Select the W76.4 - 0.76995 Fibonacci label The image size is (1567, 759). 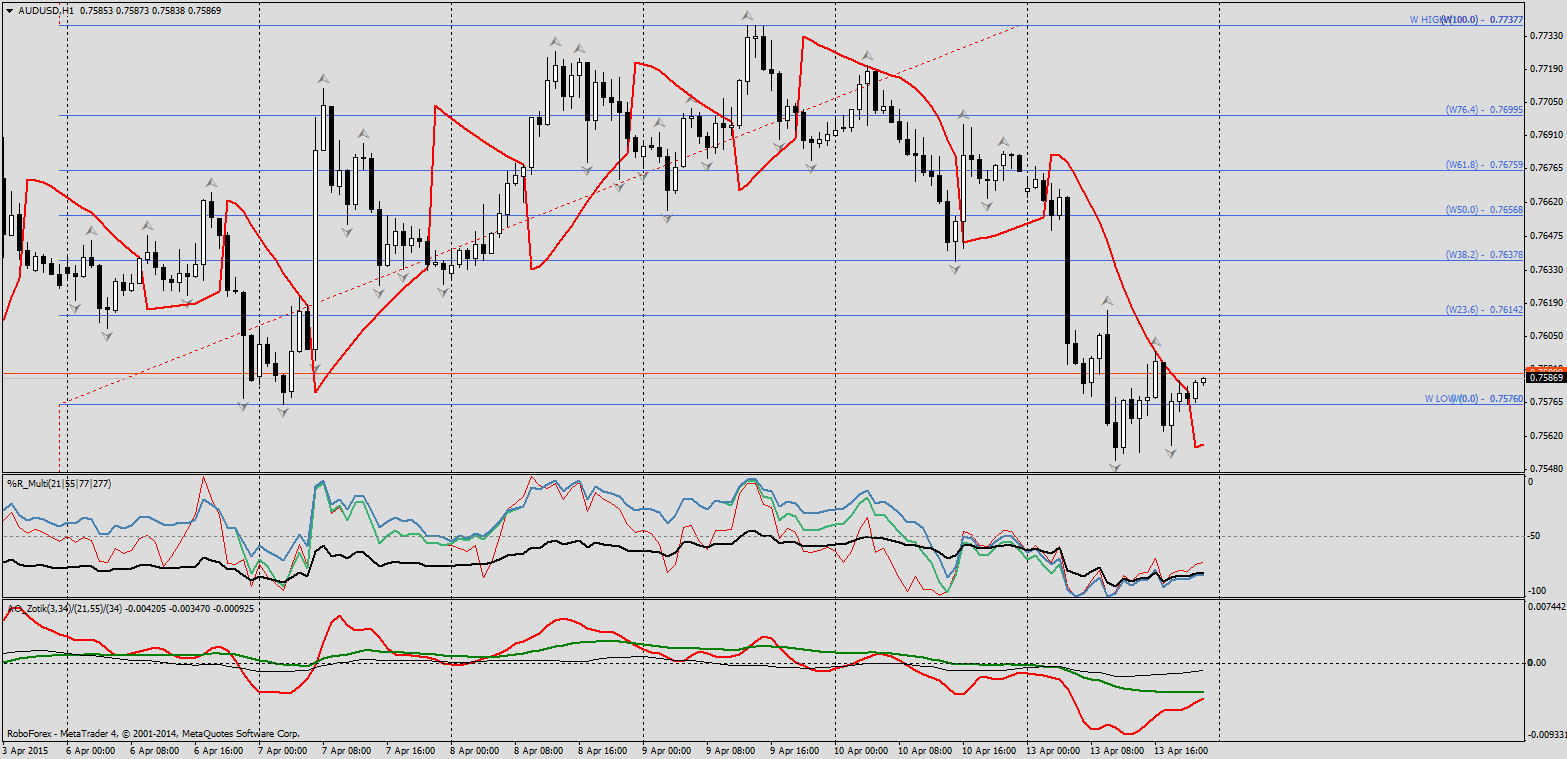point(1484,110)
